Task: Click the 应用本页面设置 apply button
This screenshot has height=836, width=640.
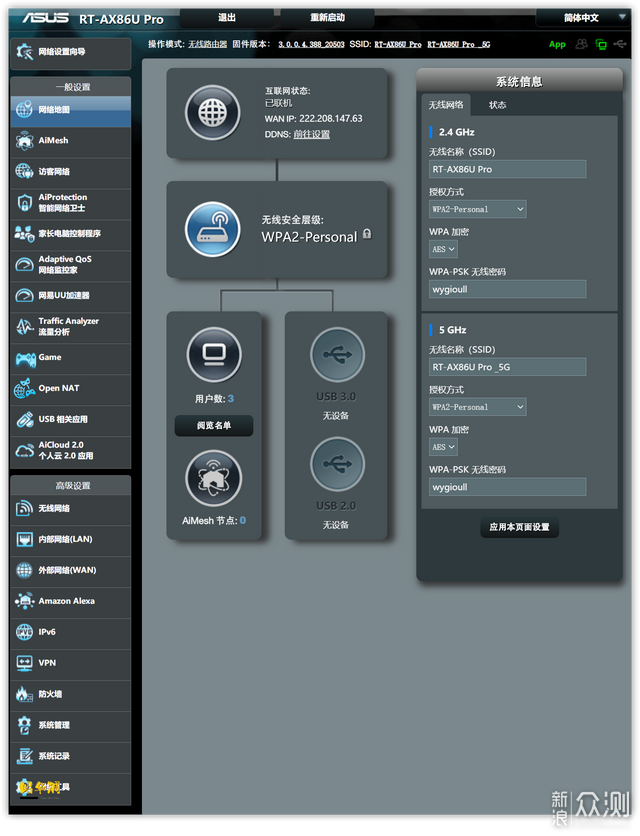Action: click(x=519, y=527)
